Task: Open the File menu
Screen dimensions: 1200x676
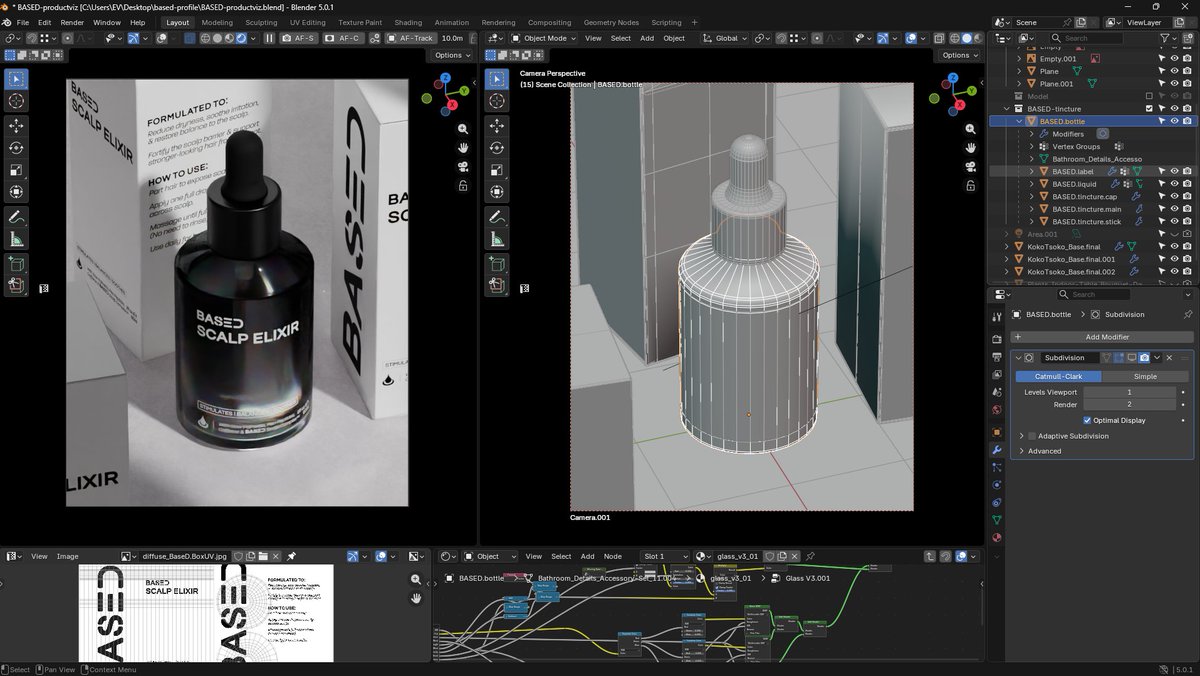Action: [22, 22]
